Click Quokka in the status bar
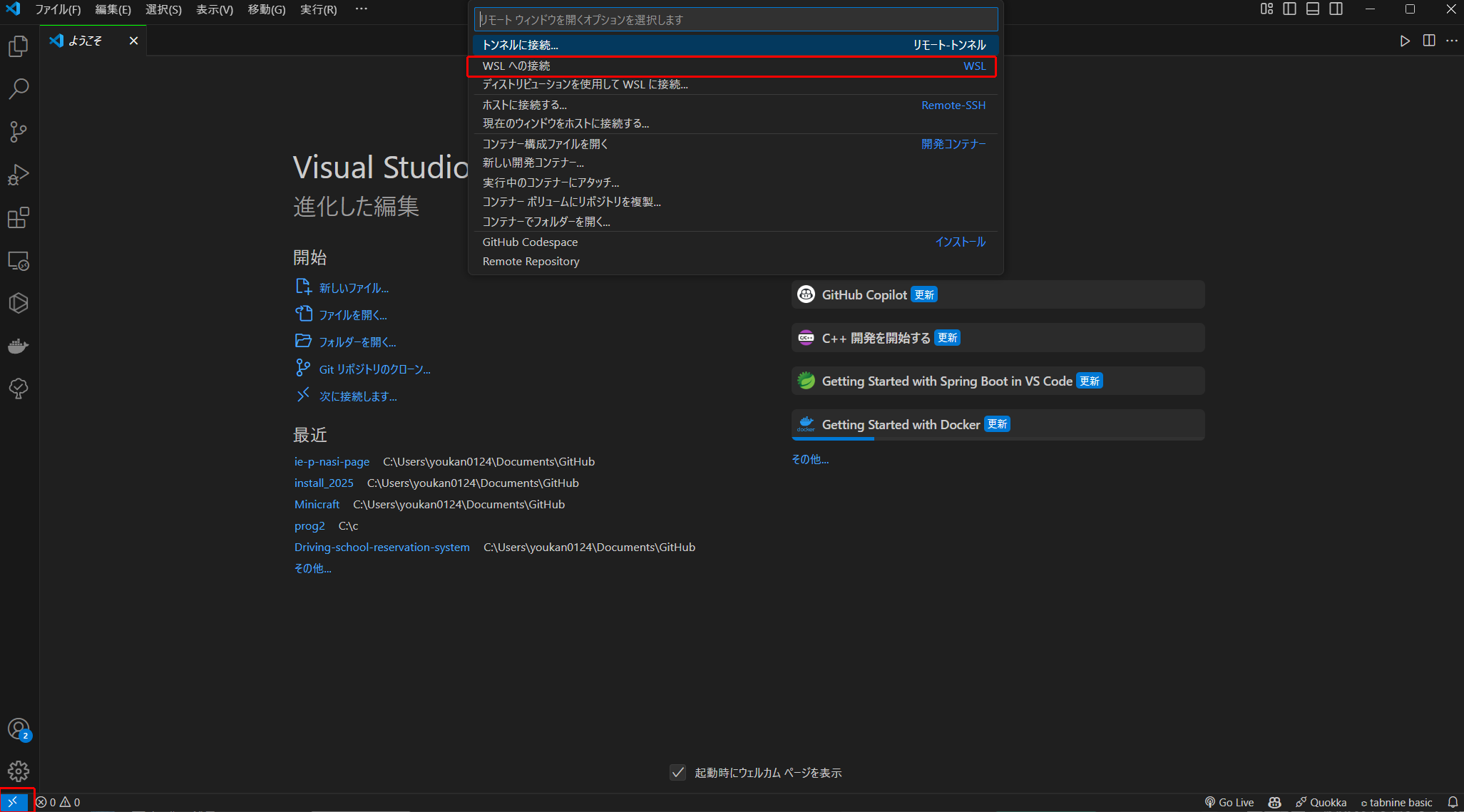The width and height of the screenshot is (1464, 812). coord(1321,802)
